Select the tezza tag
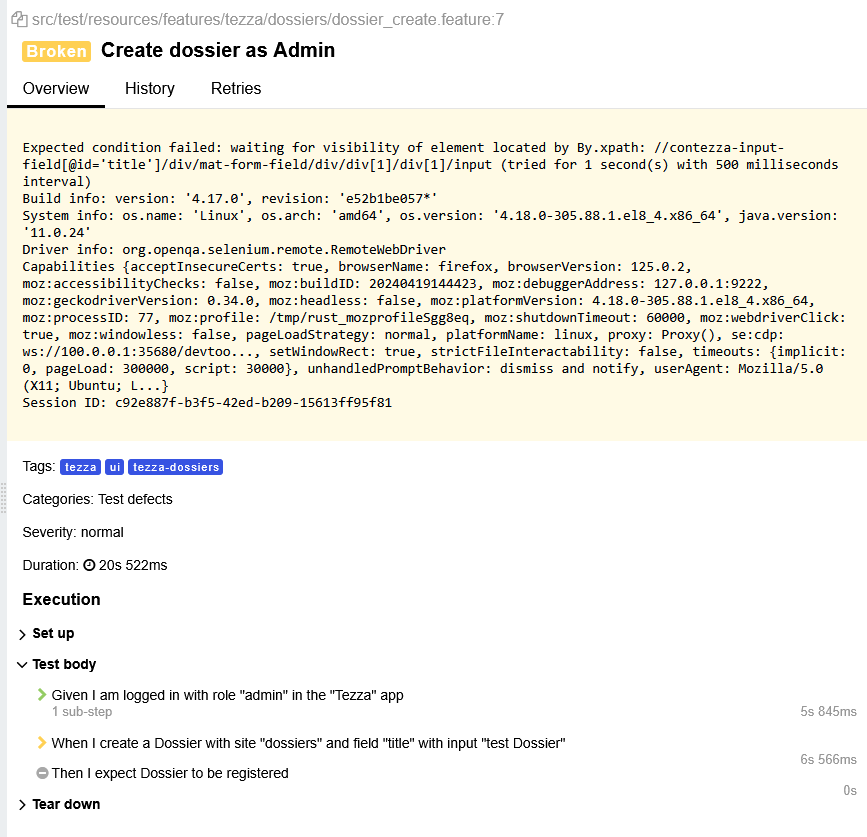Screen dimensions: 867x837 [x=81, y=467]
